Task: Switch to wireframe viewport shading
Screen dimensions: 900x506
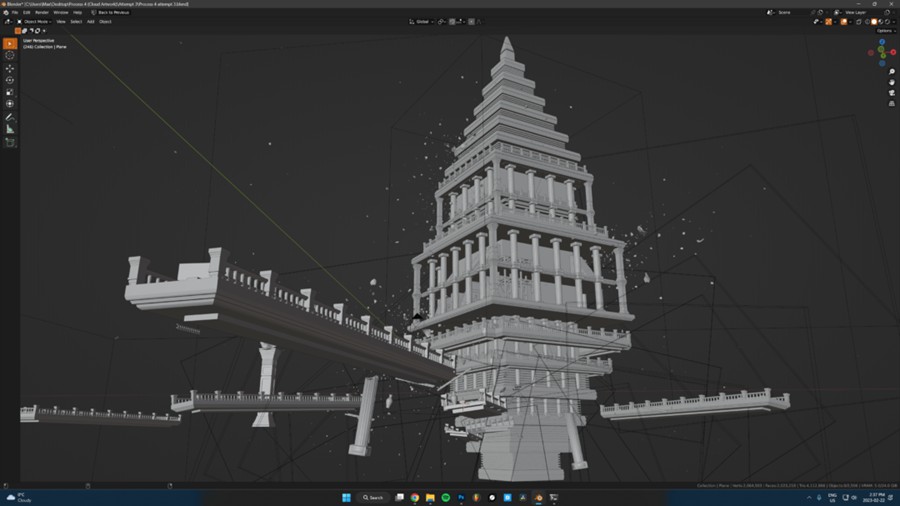Action: pyautogui.click(x=867, y=22)
